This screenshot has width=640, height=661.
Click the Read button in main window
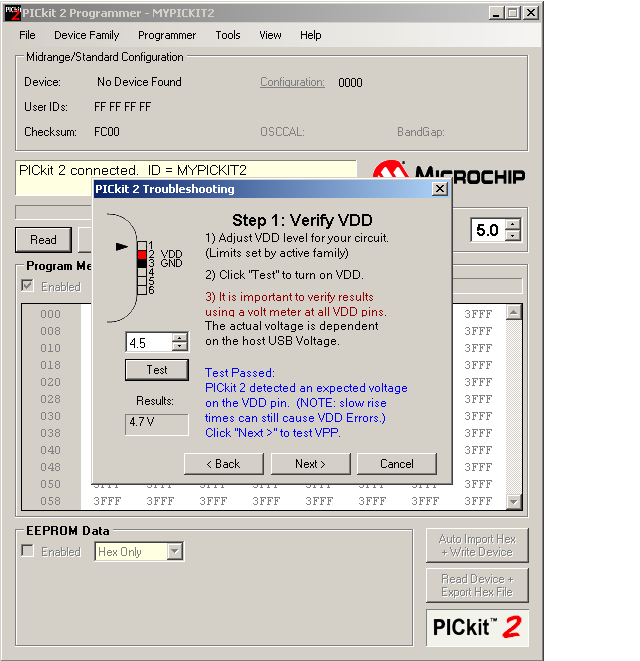click(x=43, y=239)
